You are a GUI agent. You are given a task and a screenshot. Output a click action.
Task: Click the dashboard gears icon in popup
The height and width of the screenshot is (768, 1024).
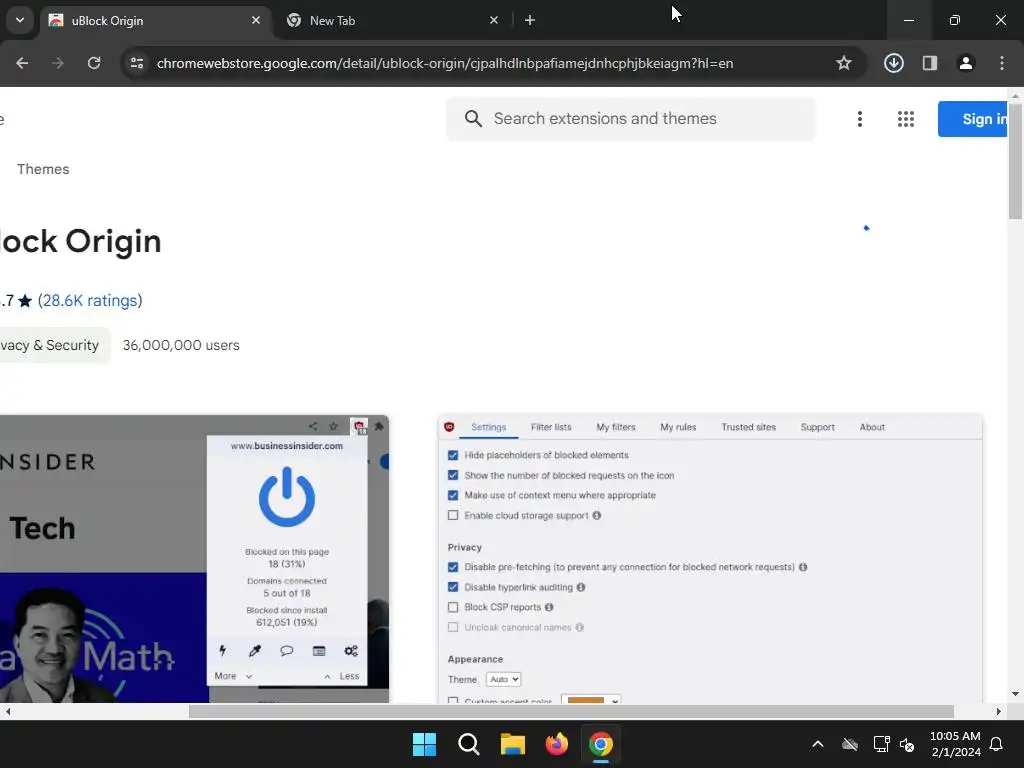pos(351,650)
